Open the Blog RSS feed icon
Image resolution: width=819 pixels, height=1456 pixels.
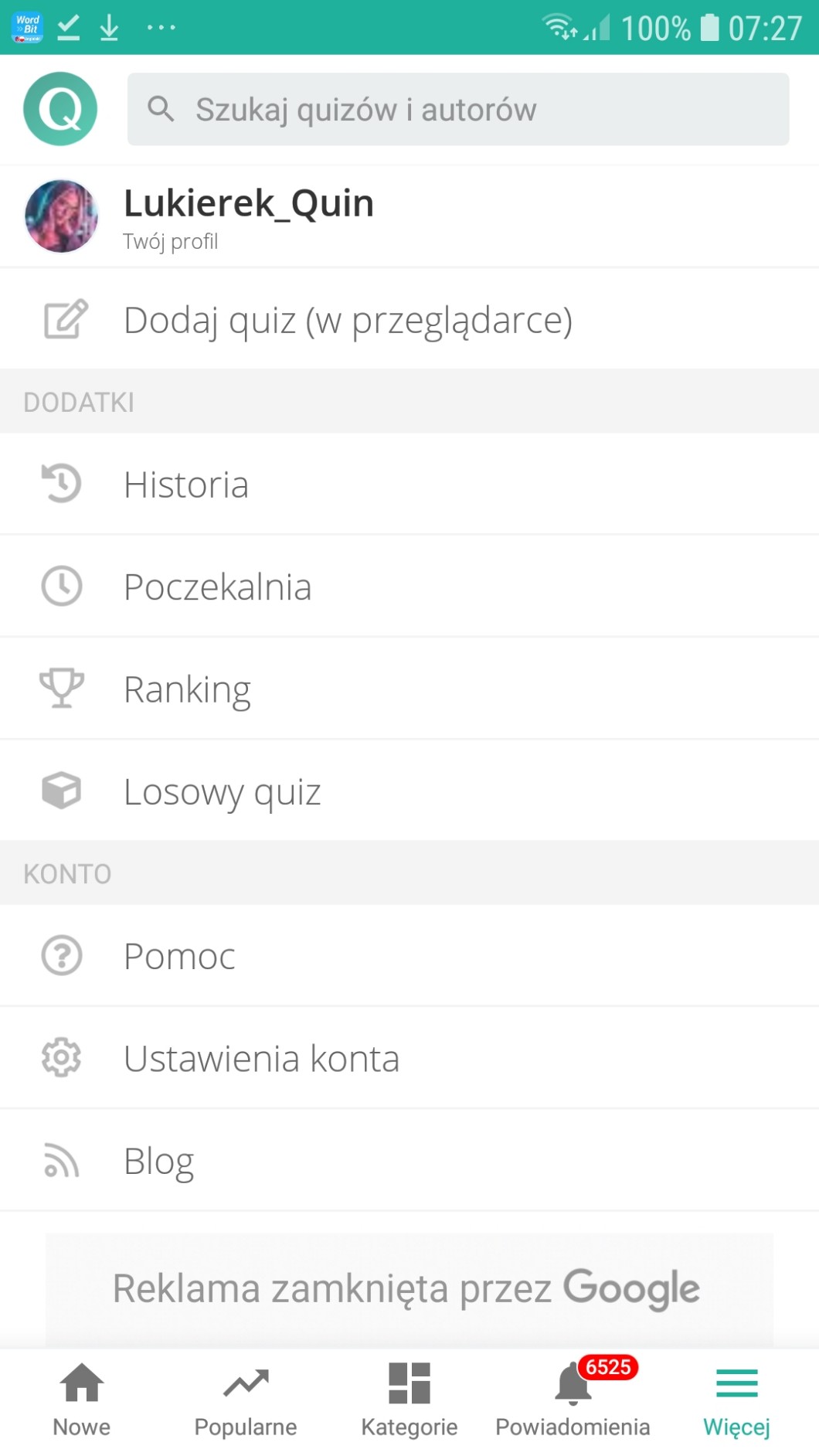pos(61,1160)
